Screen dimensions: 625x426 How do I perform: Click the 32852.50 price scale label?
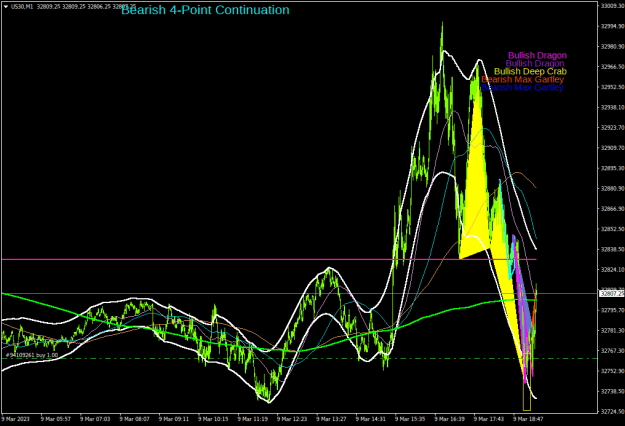(612, 229)
